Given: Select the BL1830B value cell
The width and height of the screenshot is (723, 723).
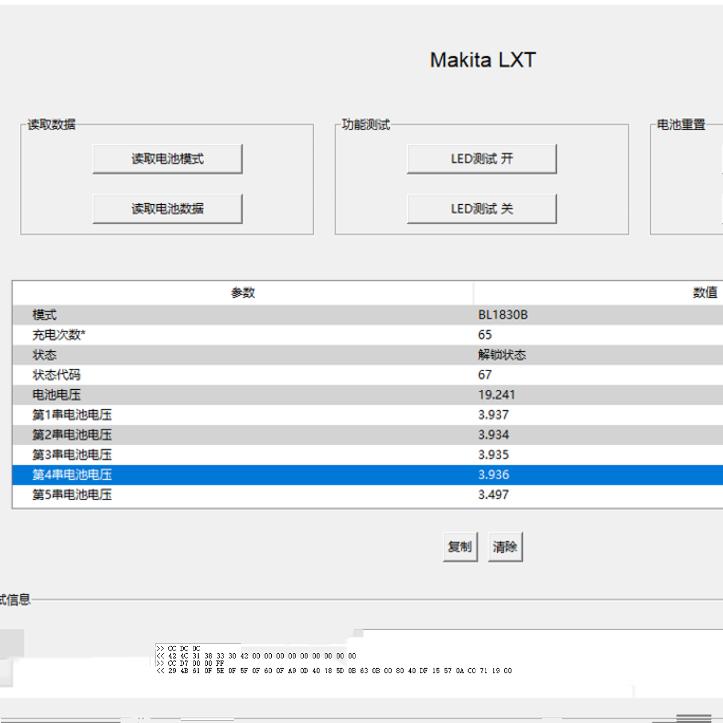Looking at the screenshot, I should (x=503, y=315).
